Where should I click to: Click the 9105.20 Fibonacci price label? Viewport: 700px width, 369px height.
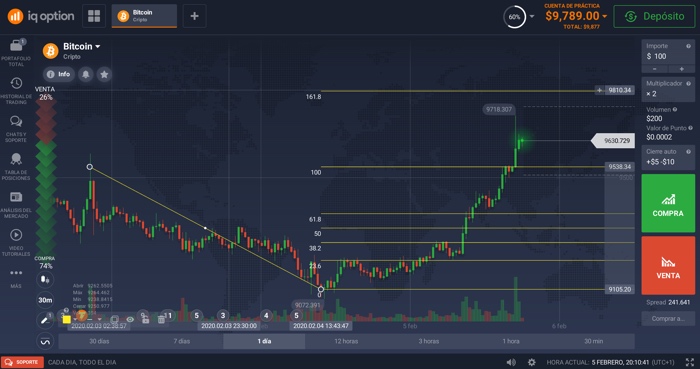[620, 289]
